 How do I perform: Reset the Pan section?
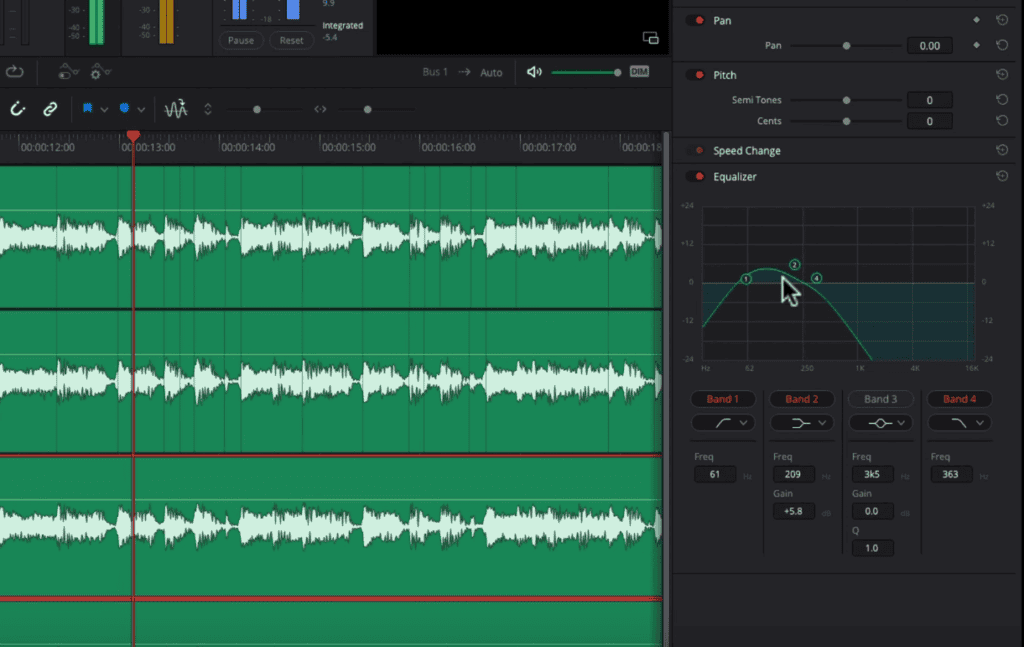coord(1002,20)
